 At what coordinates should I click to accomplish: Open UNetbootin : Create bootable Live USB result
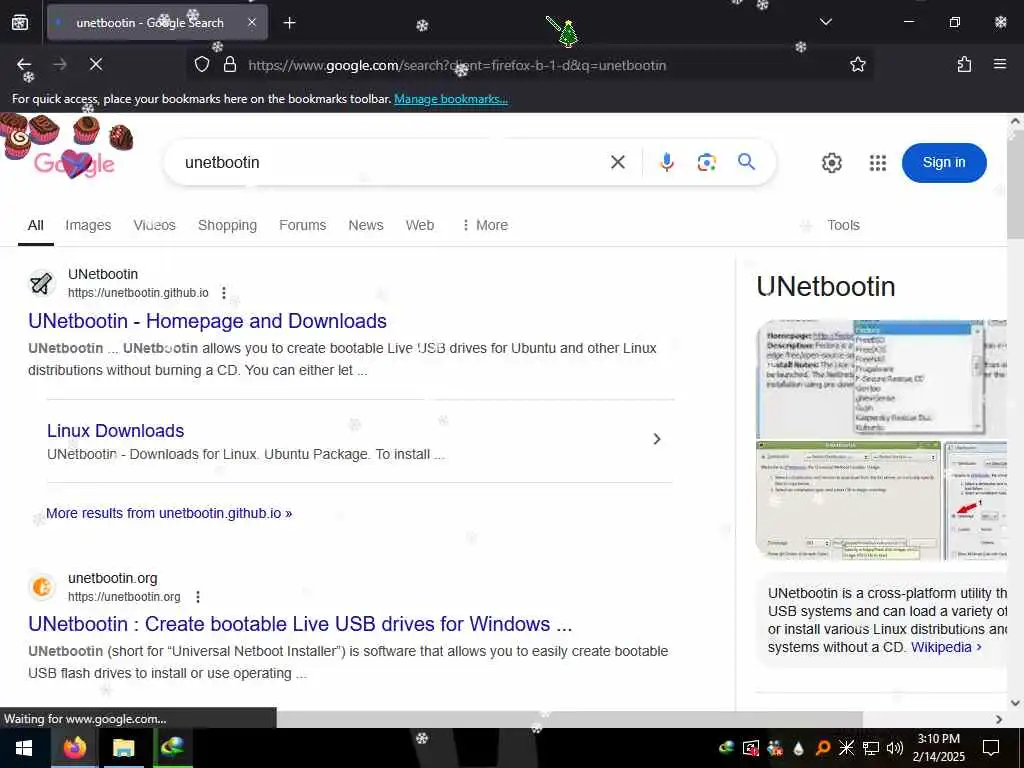click(x=300, y=624)
